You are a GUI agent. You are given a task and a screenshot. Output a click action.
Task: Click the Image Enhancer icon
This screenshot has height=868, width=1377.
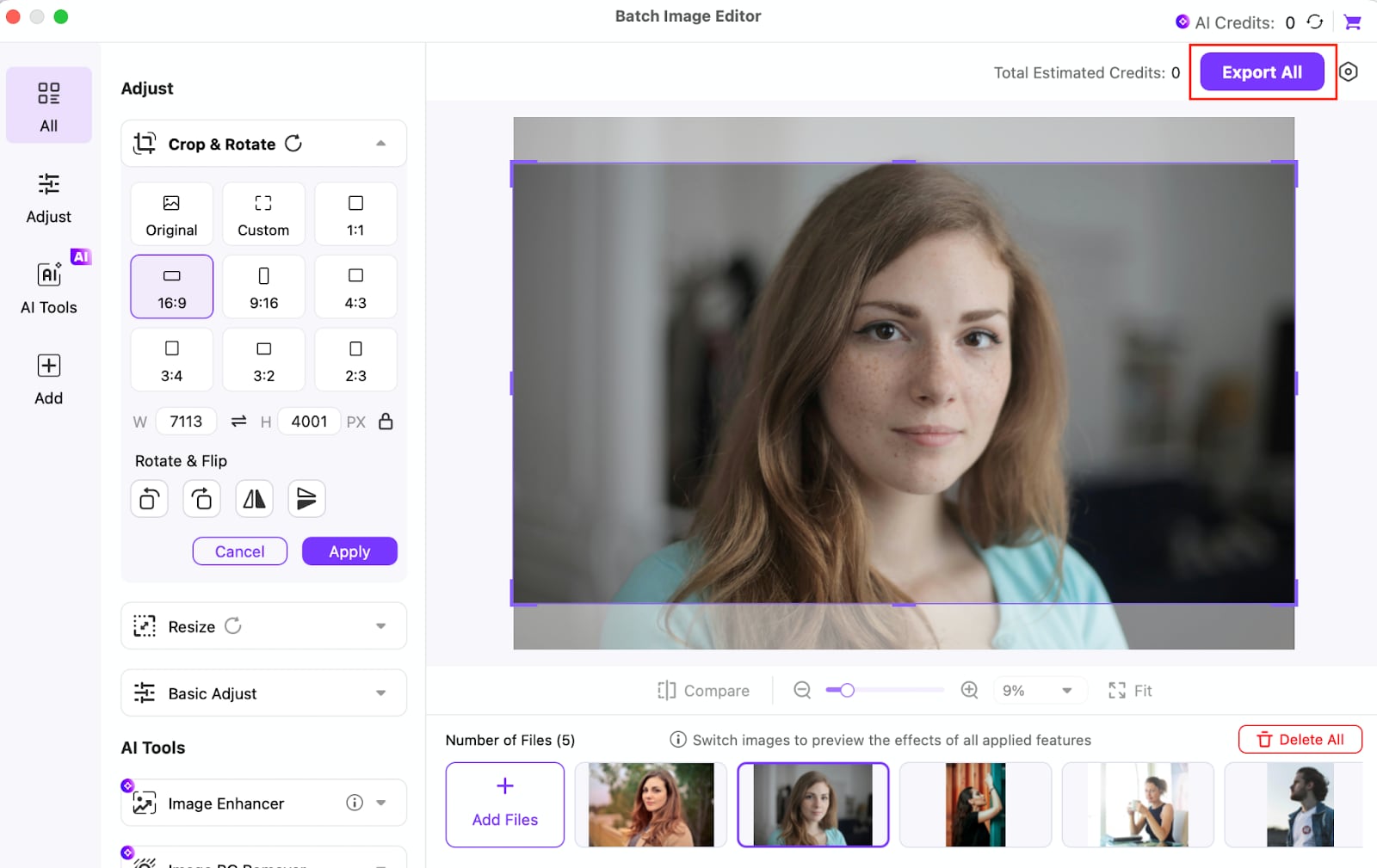click(x=145, y=803)
